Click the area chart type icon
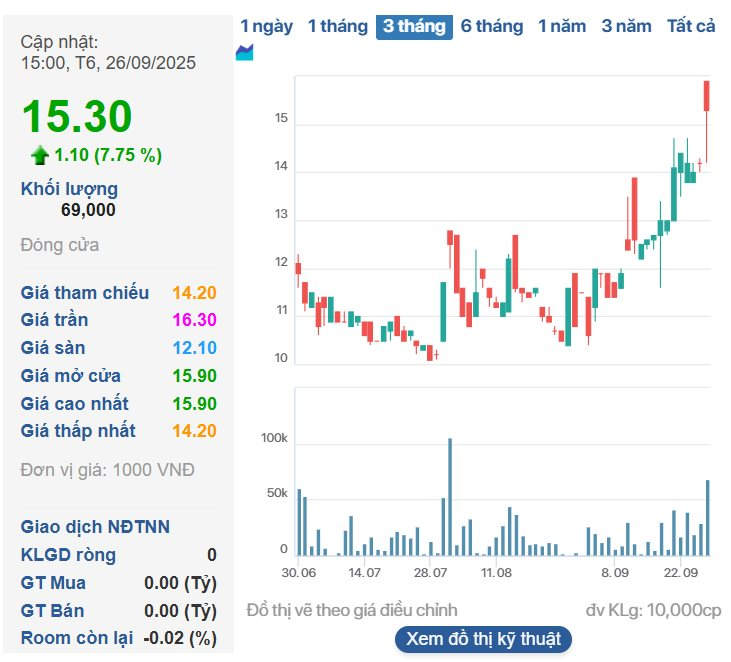This screenshot has width=731, height=662. (244, 53)
